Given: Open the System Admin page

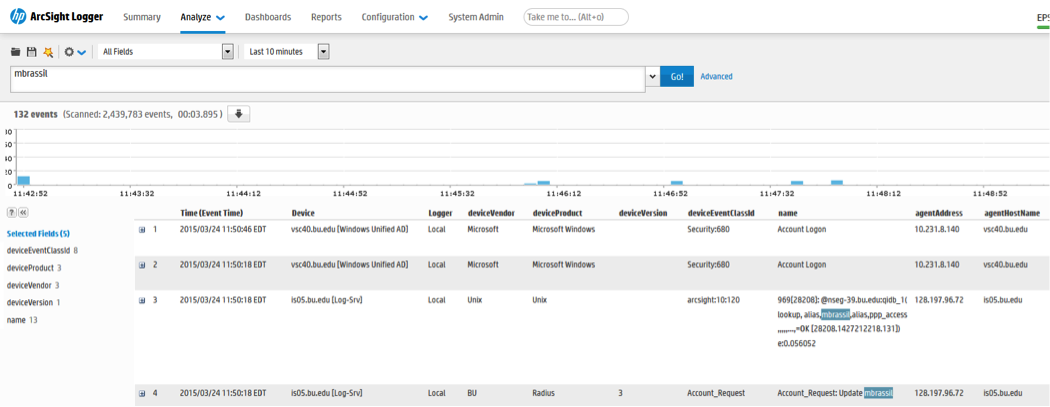Looking at the screenshot, I should tap(476, 17).
